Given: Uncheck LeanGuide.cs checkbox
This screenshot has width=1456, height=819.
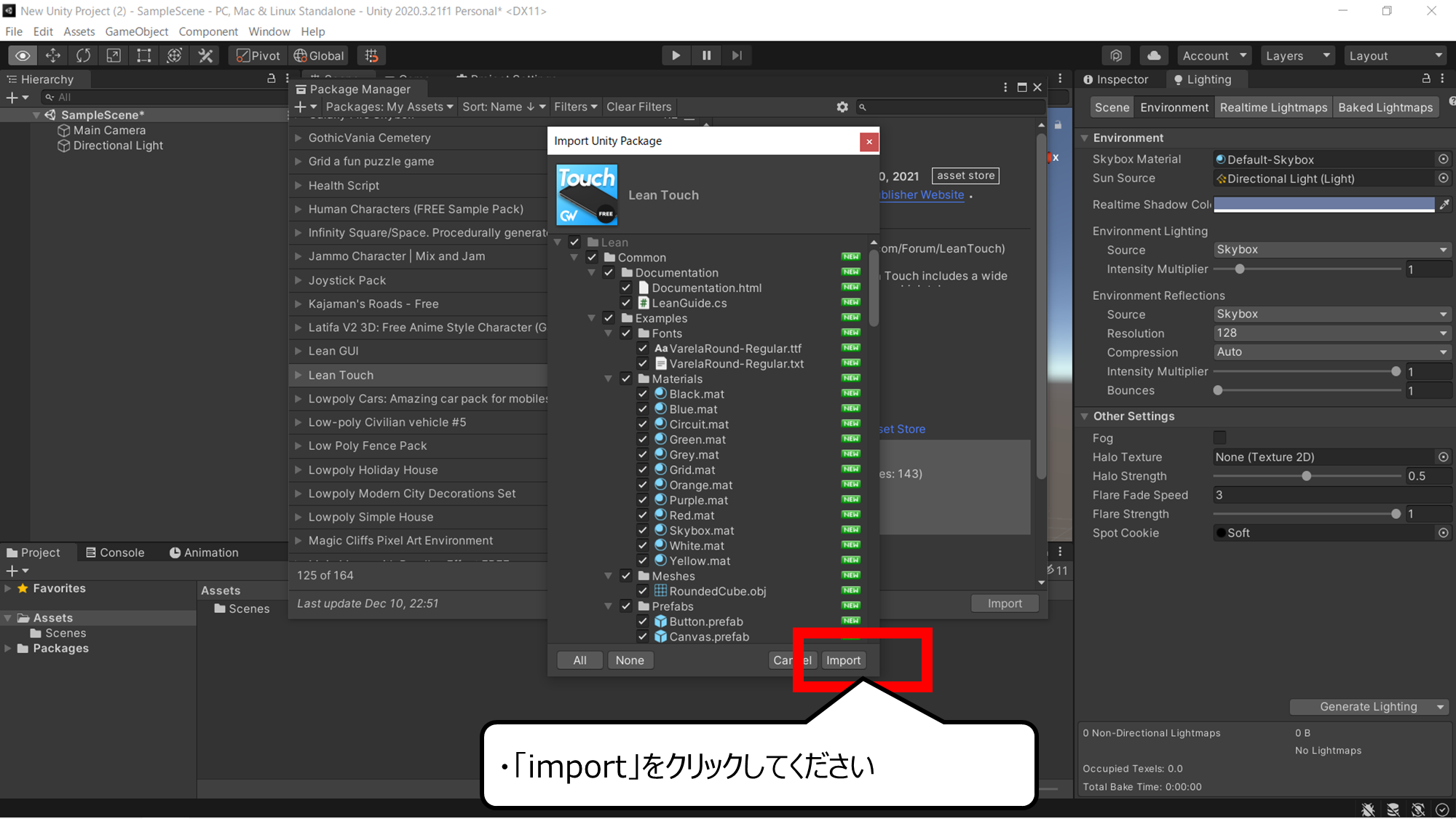Looking at the screenshot, I should click(x=626, y=303).
